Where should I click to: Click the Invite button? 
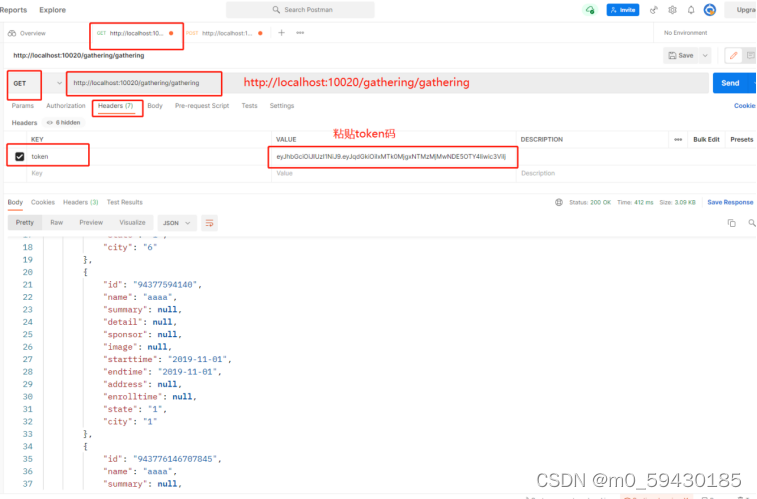(x=623, y=10)
